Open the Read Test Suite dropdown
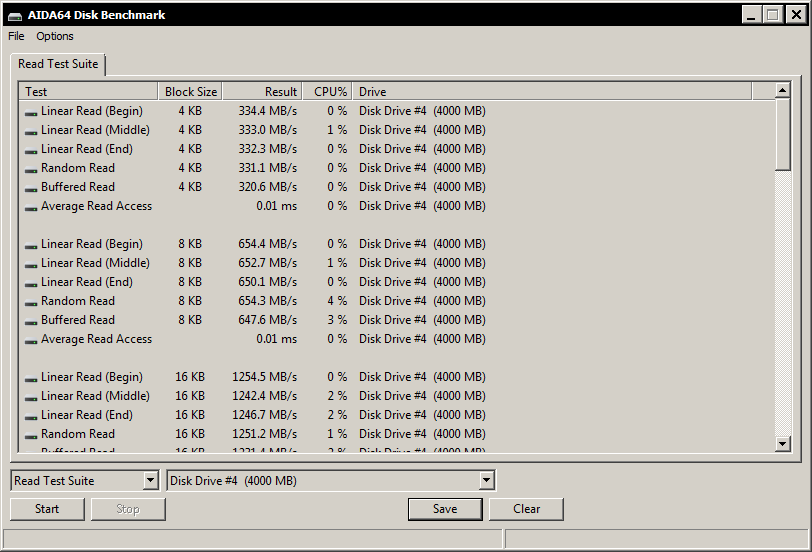Image resolution: width=812 pixels, height=552 pixels. pyautogui.click(x=150, y=481)
